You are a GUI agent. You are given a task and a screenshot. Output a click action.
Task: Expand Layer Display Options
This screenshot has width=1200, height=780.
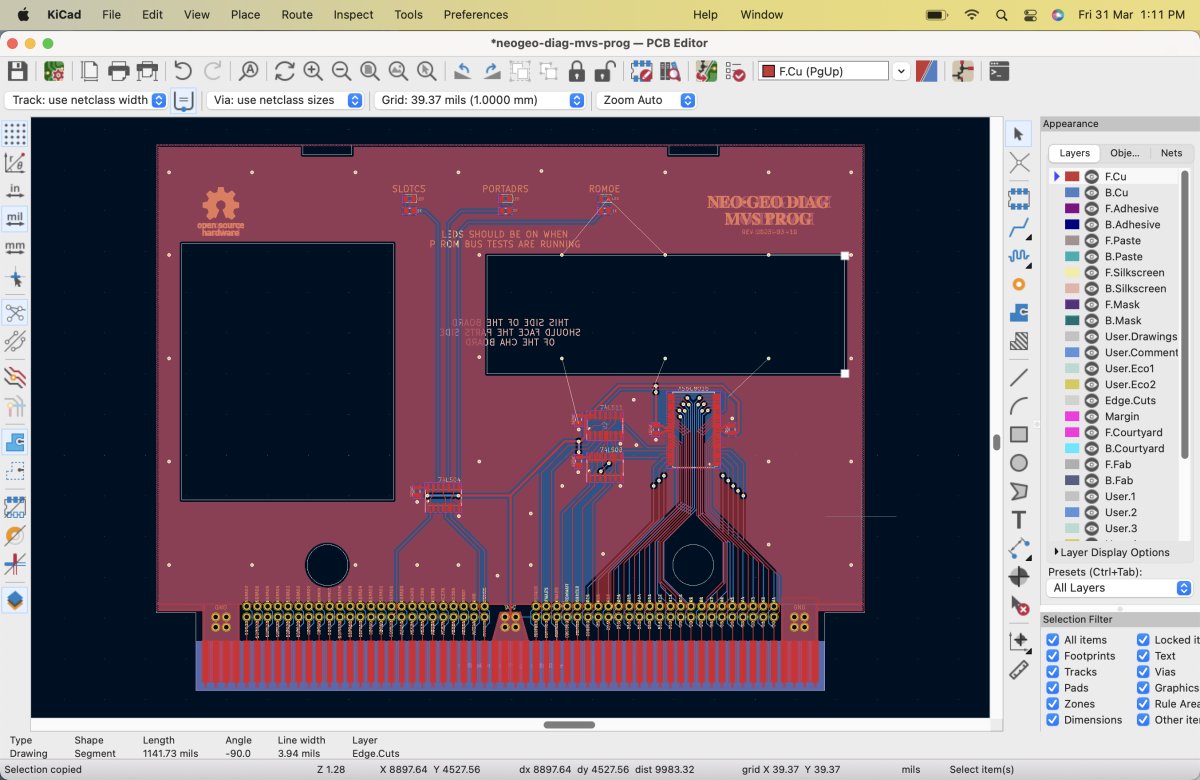pos(1111,552)
